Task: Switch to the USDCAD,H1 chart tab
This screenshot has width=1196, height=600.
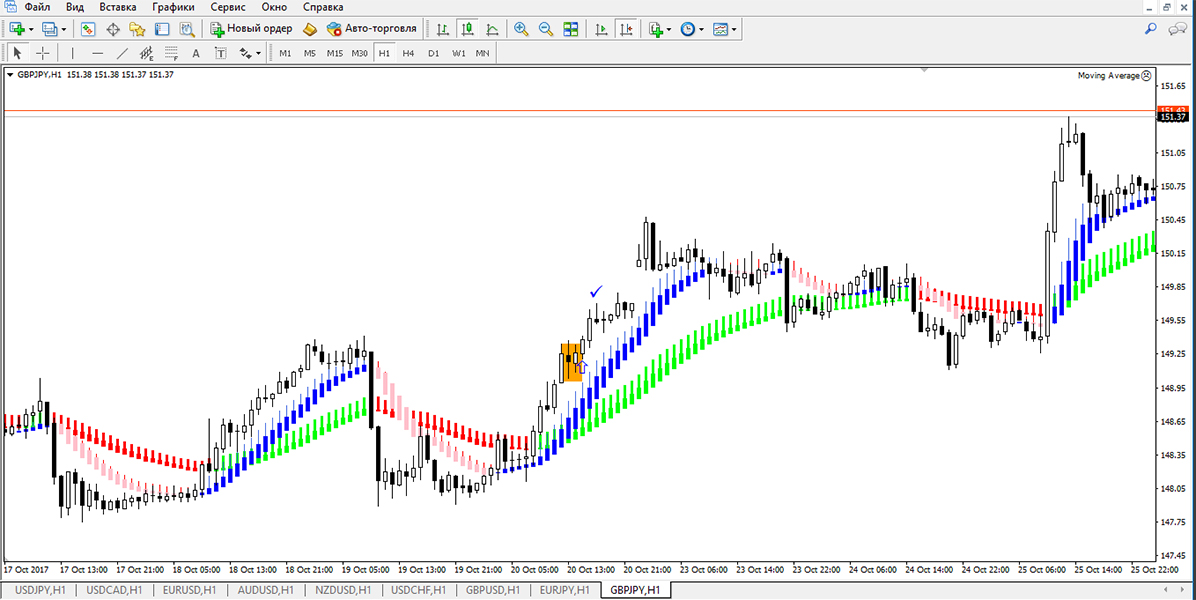Action: (x=114, y=590)
